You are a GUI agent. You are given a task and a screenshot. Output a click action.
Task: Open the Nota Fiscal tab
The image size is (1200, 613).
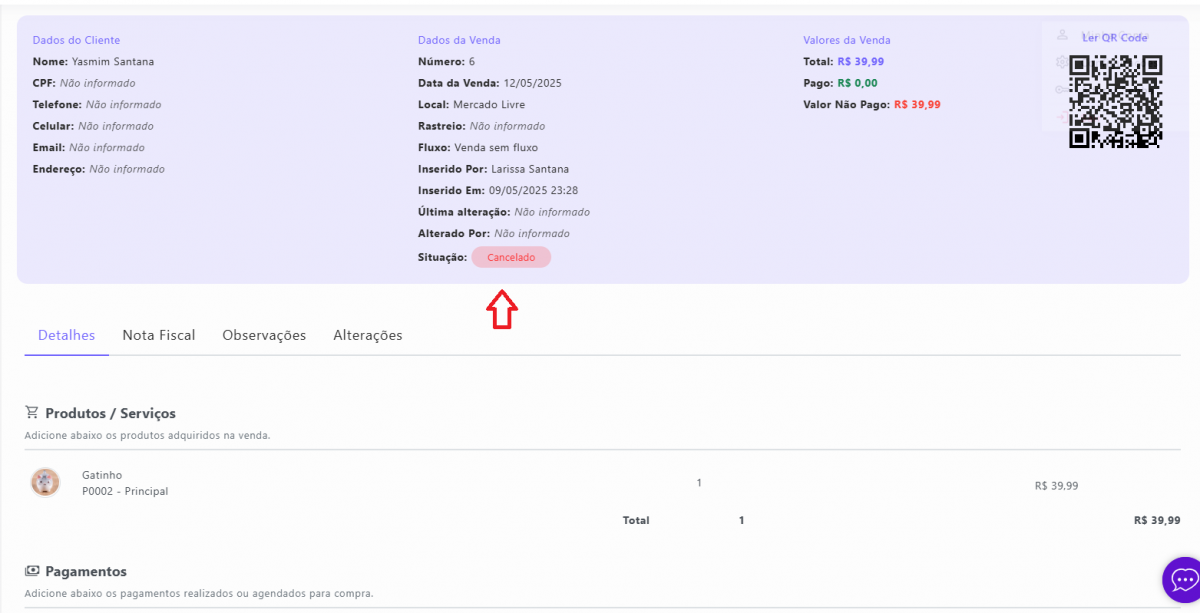pyautogui.click(x=158, y=335)
